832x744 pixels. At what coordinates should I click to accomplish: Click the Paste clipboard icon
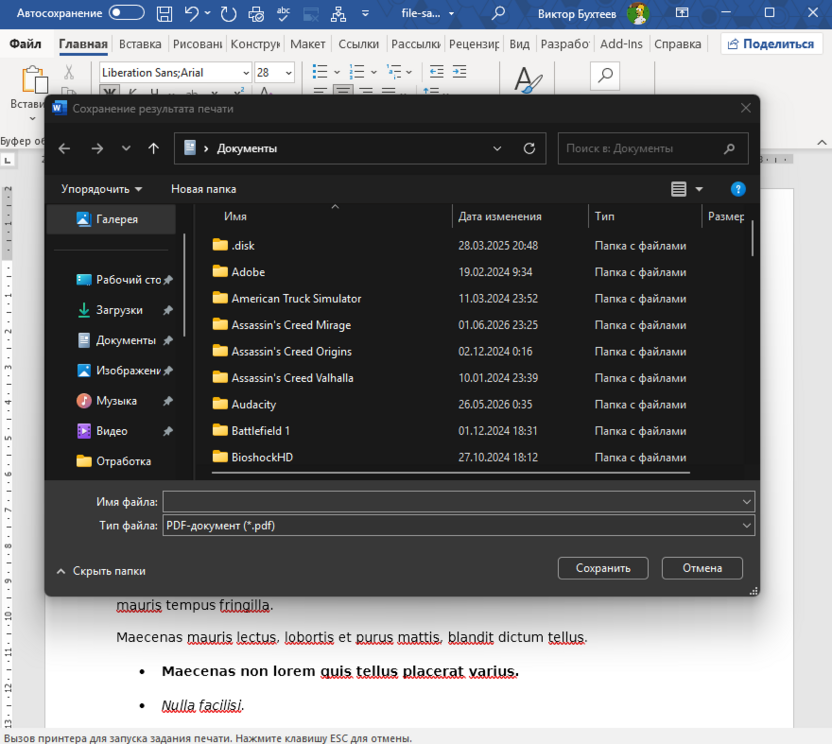[34, 80]
